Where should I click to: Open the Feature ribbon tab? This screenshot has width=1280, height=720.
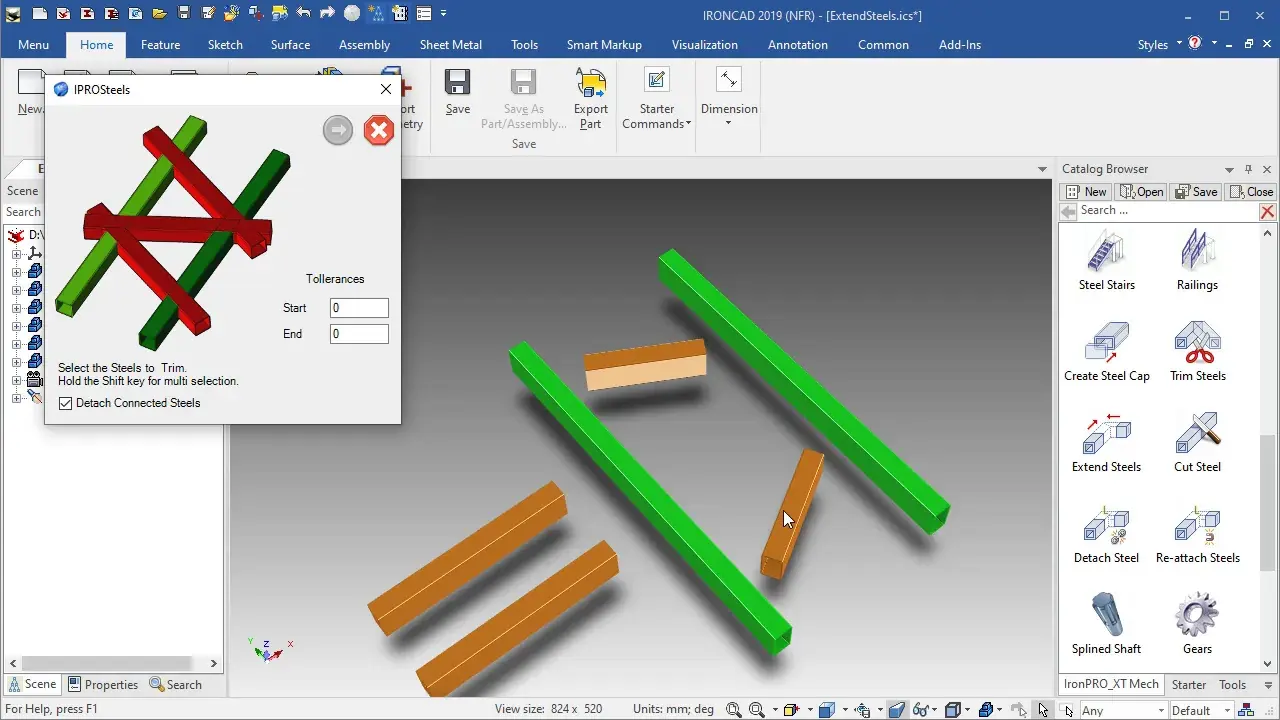click(160, 45)
